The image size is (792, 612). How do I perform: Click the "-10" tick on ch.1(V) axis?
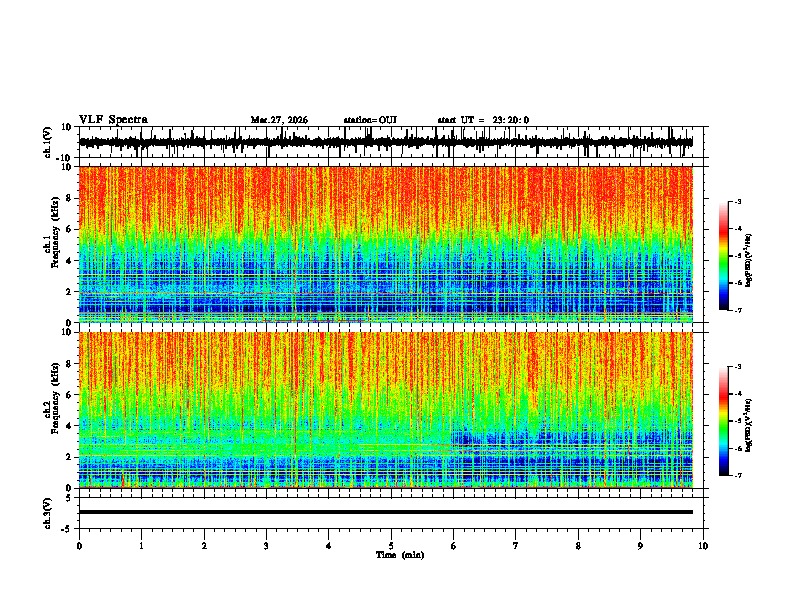[64, 158]
